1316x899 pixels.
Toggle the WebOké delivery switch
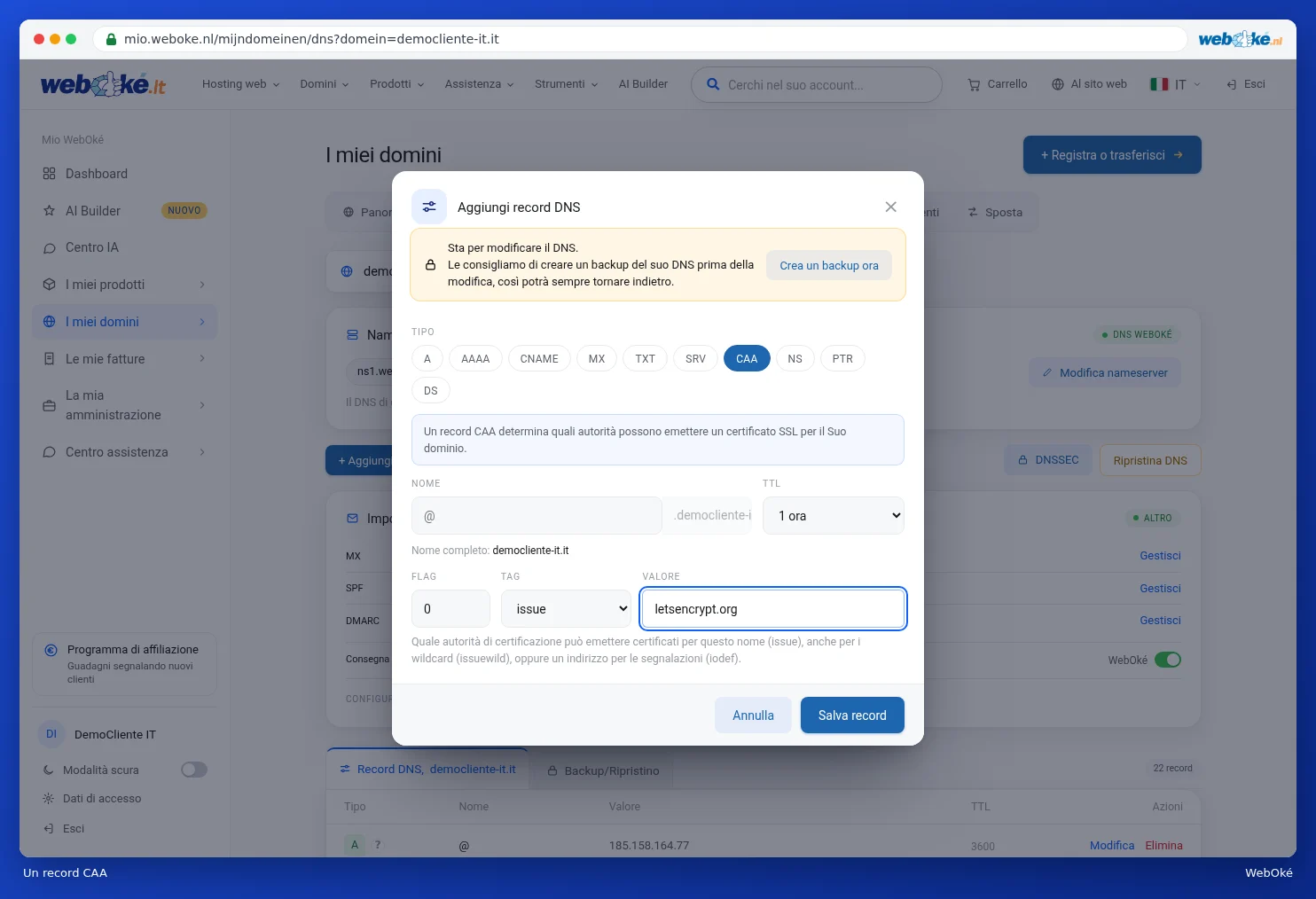[x=1168, y=660]
